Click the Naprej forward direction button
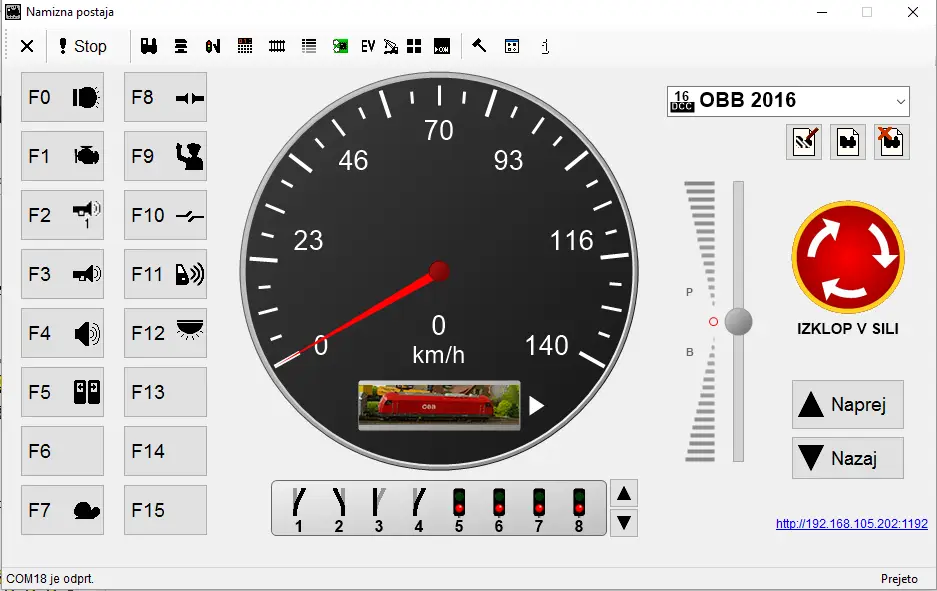The image size is (937, 591). point(848,405)
